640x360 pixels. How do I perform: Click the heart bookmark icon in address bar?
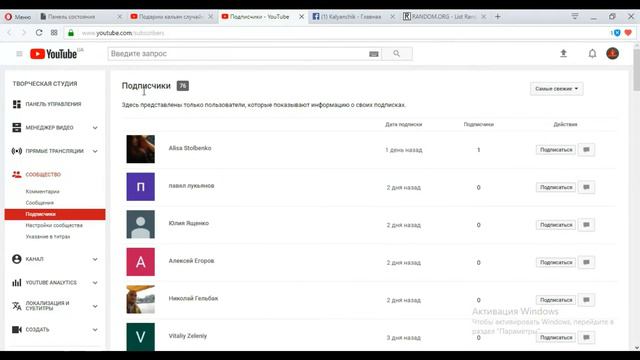tap(628, 33)
